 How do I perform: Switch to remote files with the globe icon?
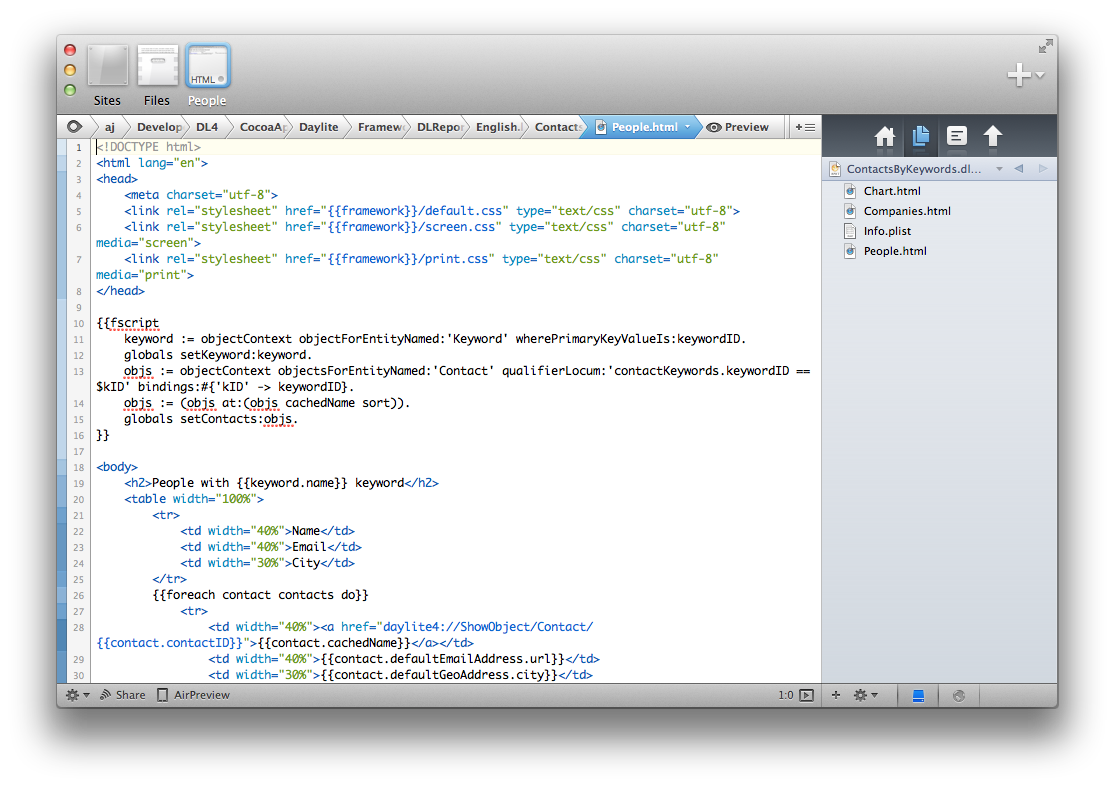tap(958, 696)
